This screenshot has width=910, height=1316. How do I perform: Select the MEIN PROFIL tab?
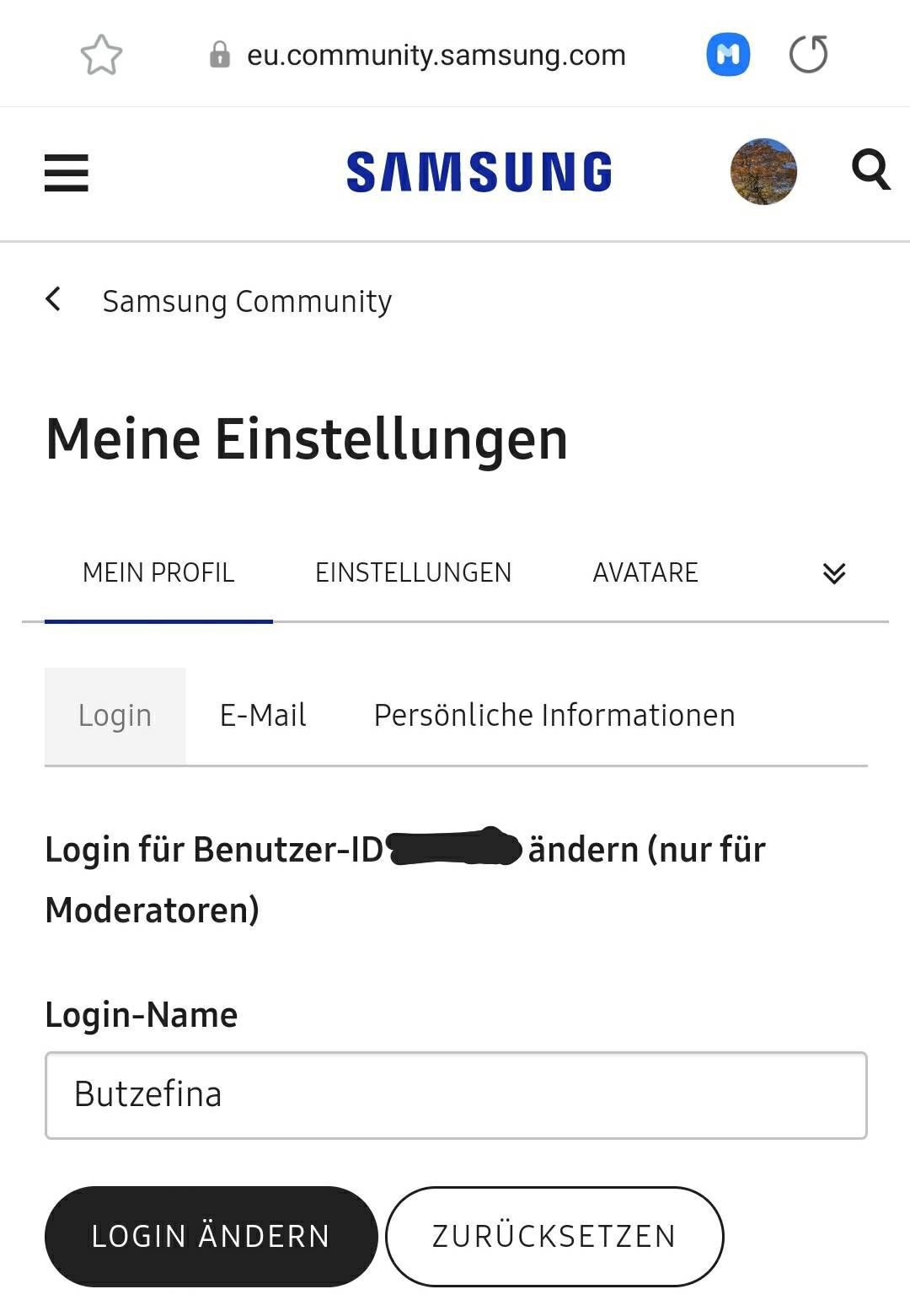(x=158, y=573)
